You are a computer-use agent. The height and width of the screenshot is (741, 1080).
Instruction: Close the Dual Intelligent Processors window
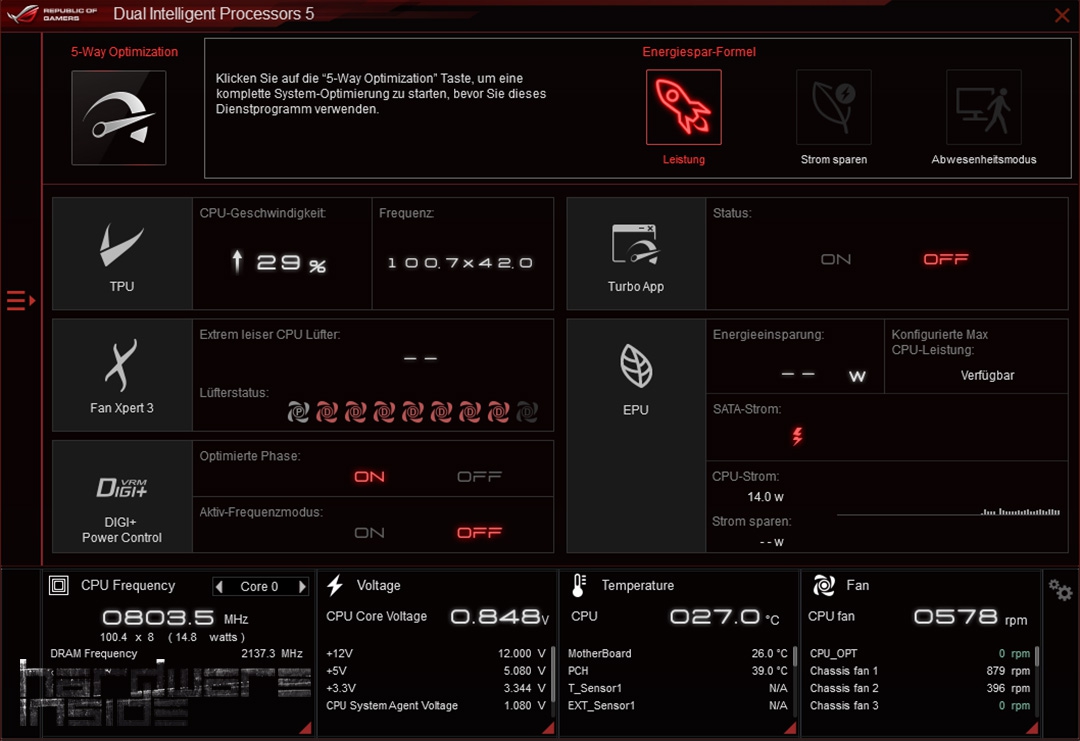[1061, 15]
